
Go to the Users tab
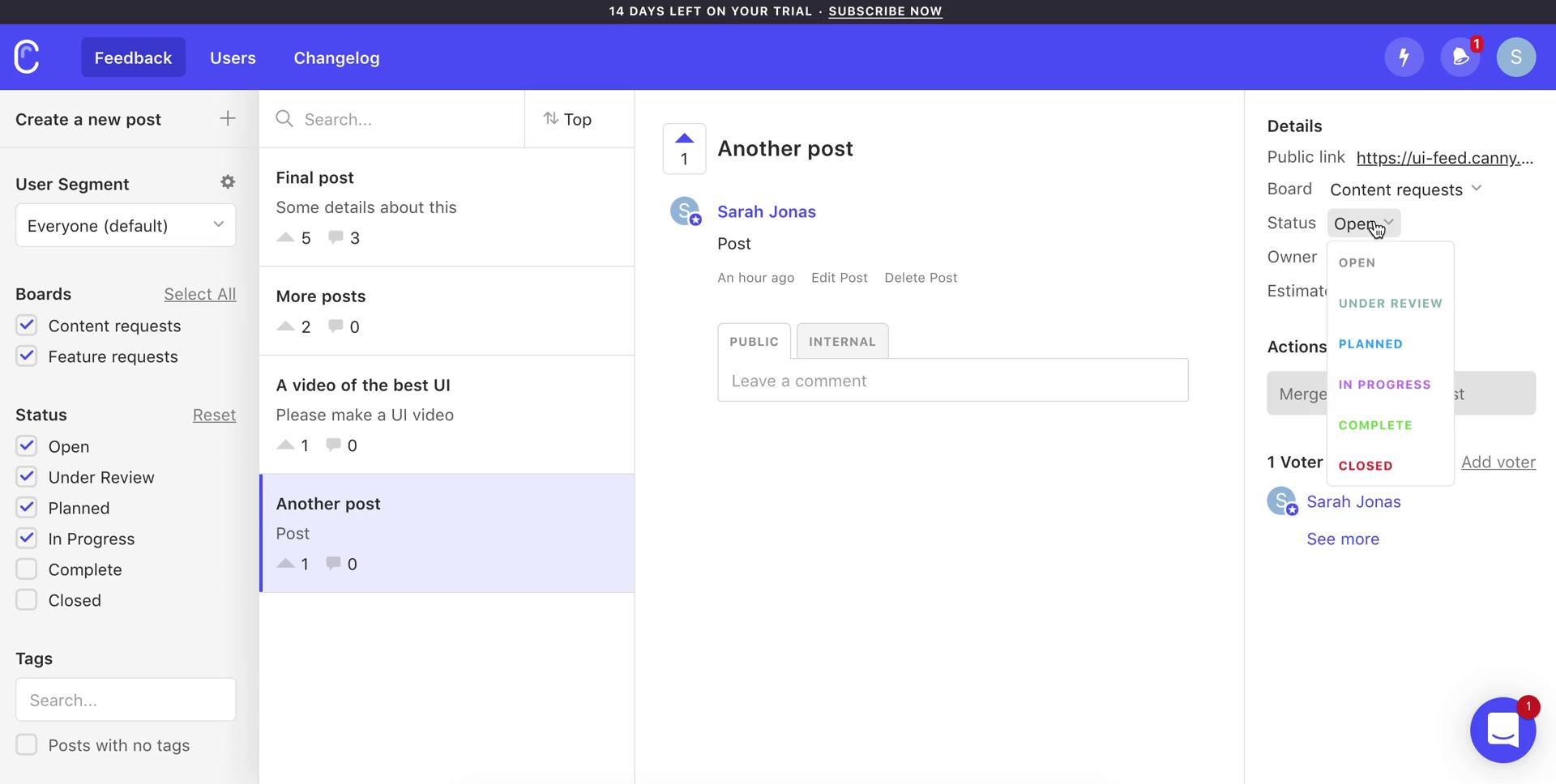coord(233,58)
